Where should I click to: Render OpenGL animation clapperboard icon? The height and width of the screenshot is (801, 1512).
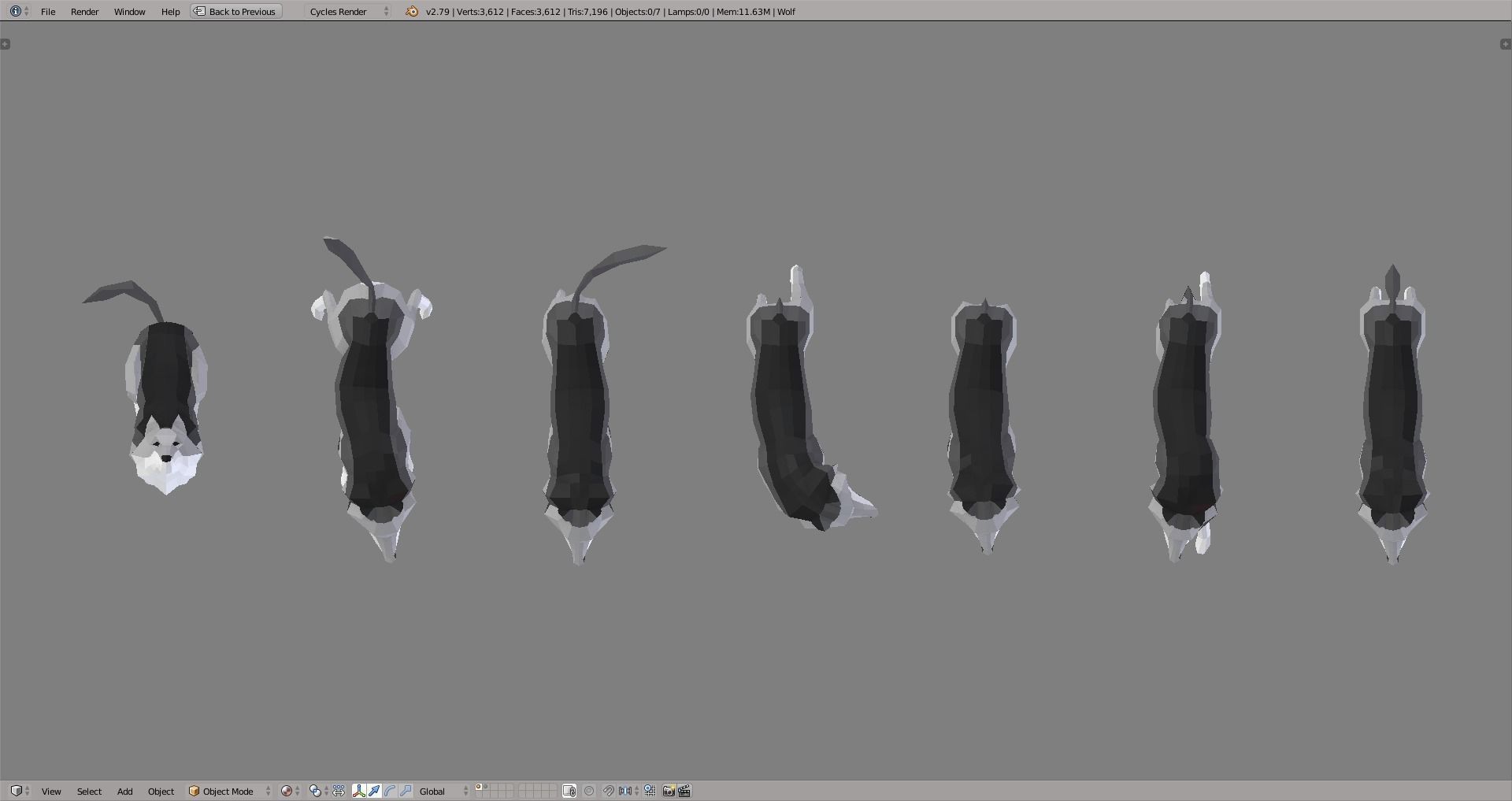[x=685, y=791]
